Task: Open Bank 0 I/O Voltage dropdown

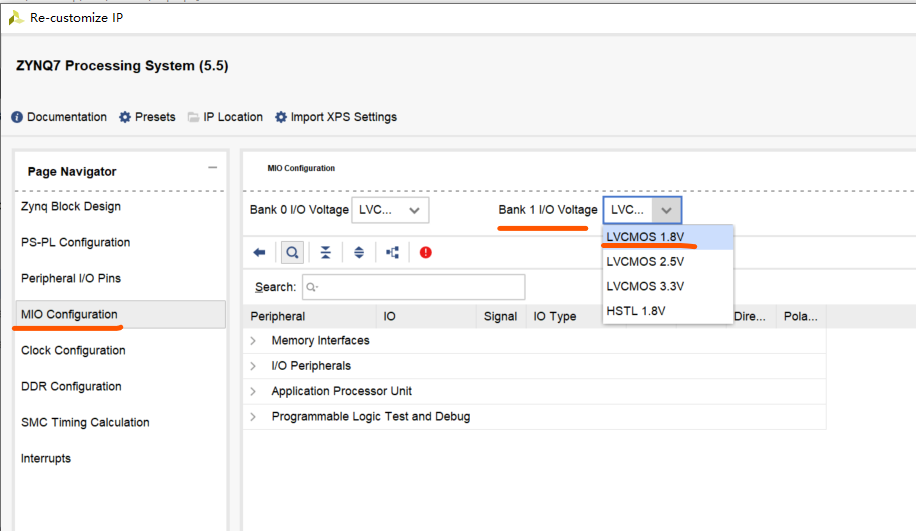Action: tap(390, 210)
